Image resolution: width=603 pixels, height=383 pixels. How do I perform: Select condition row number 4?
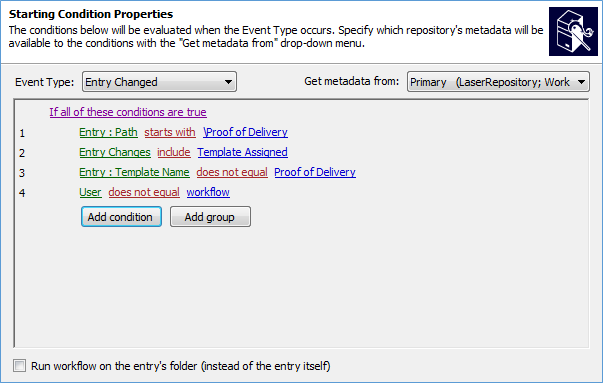(x=22, y=193)
